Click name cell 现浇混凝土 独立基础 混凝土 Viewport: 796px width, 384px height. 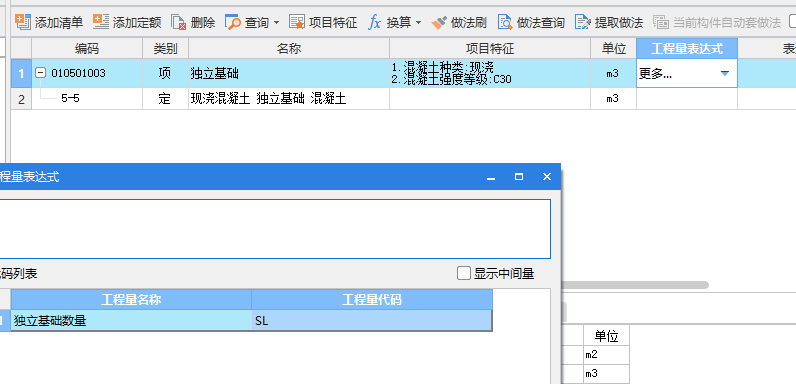pyautogui.click(x=289, y=99)
